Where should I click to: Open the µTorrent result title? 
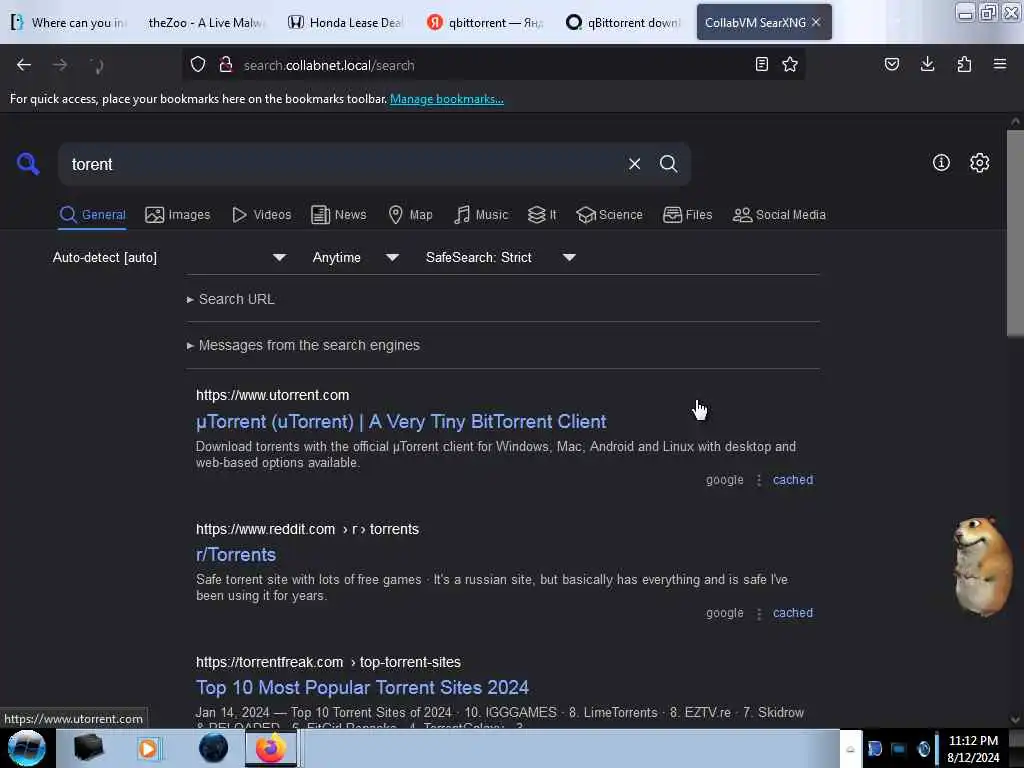click(x=401, y=421)
